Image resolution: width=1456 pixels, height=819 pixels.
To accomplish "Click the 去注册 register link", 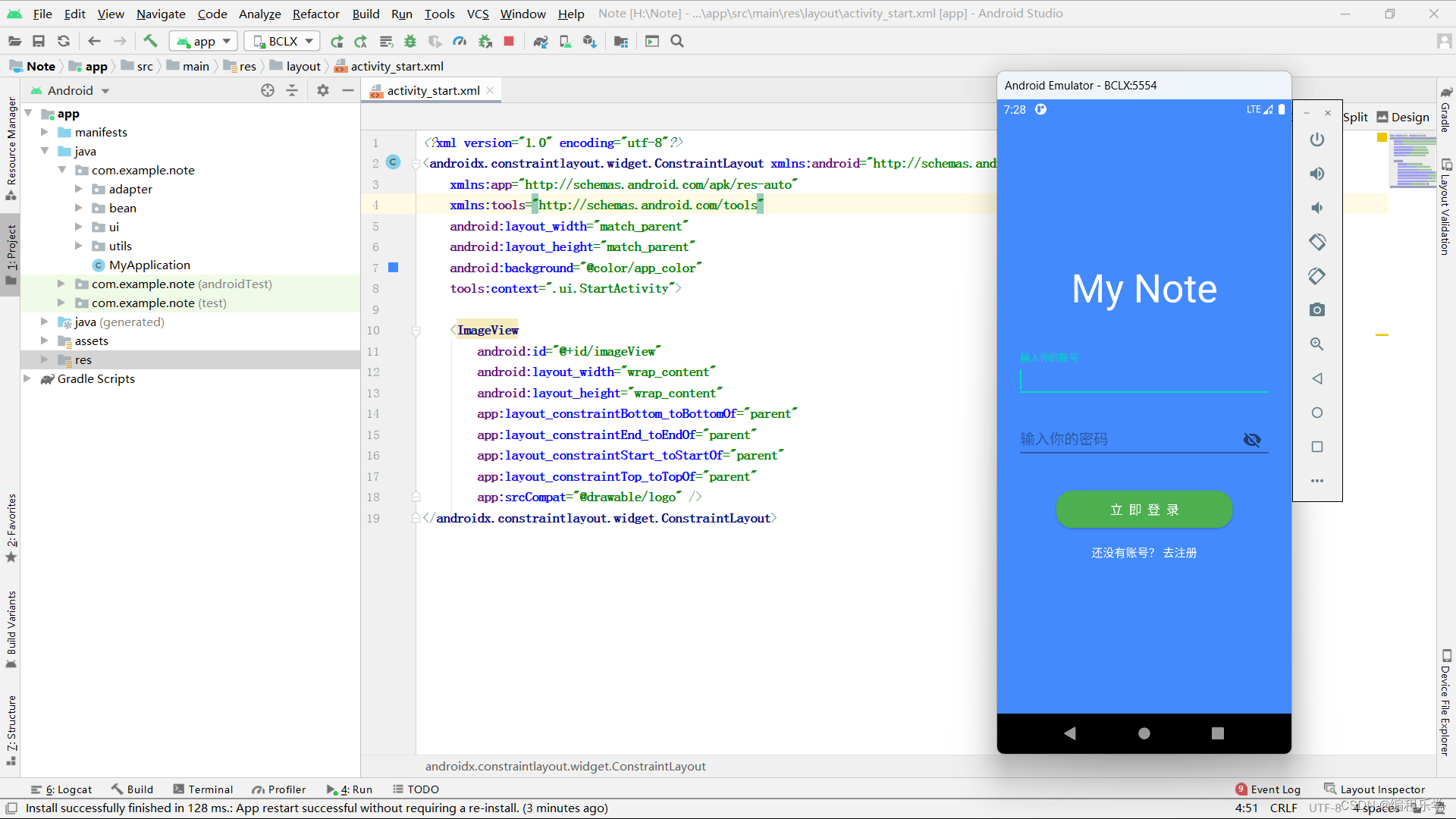I will (1180, 553).
